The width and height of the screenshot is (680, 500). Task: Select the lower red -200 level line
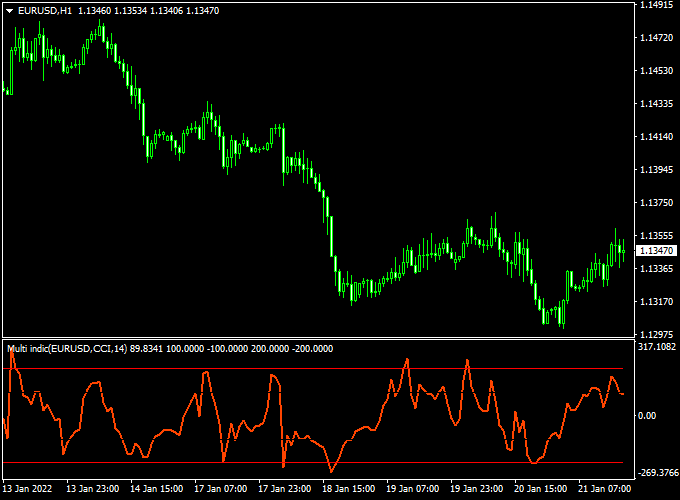pos(313,463)
